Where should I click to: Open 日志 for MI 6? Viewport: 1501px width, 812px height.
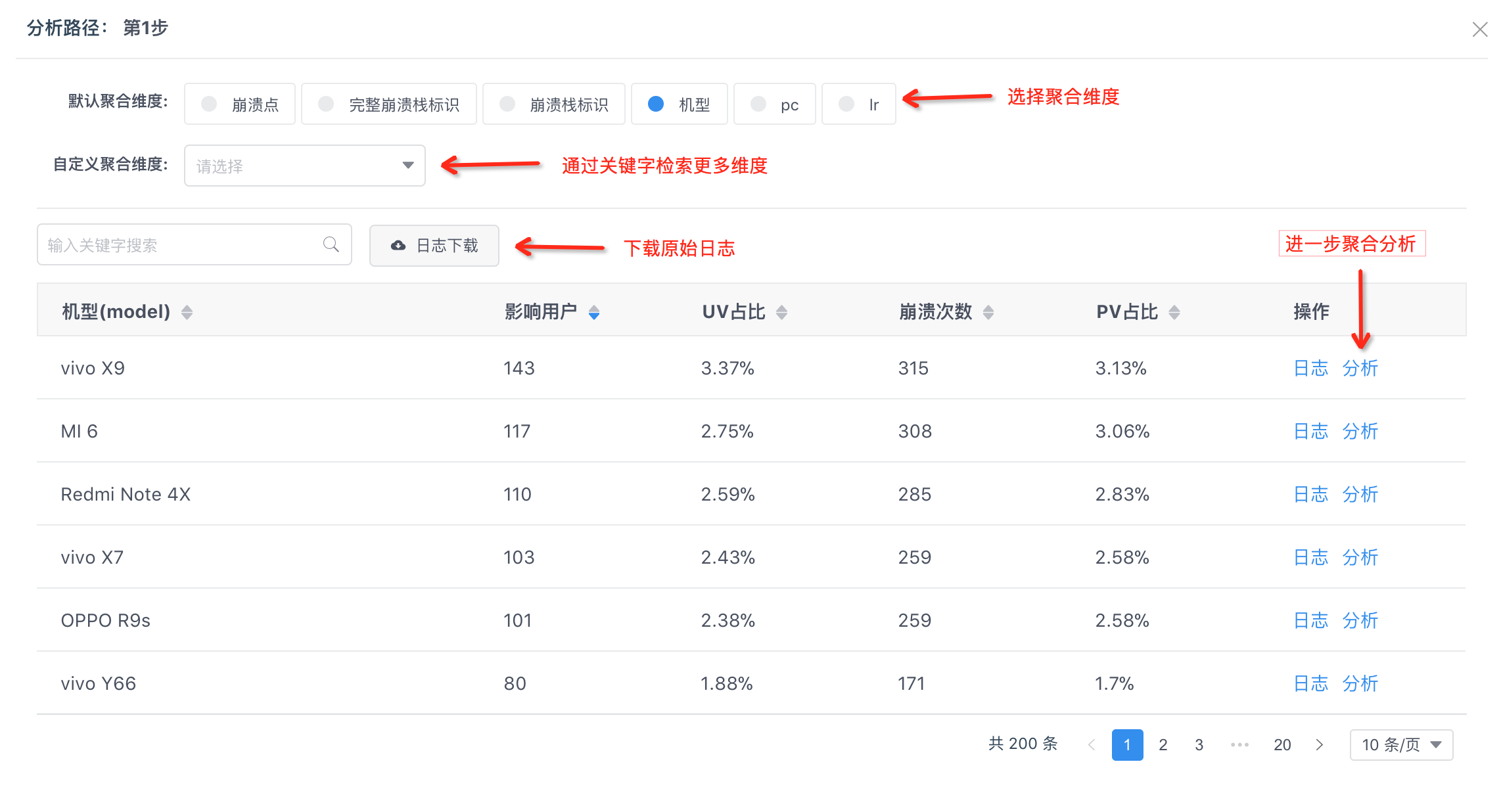tap(1310, 431)
